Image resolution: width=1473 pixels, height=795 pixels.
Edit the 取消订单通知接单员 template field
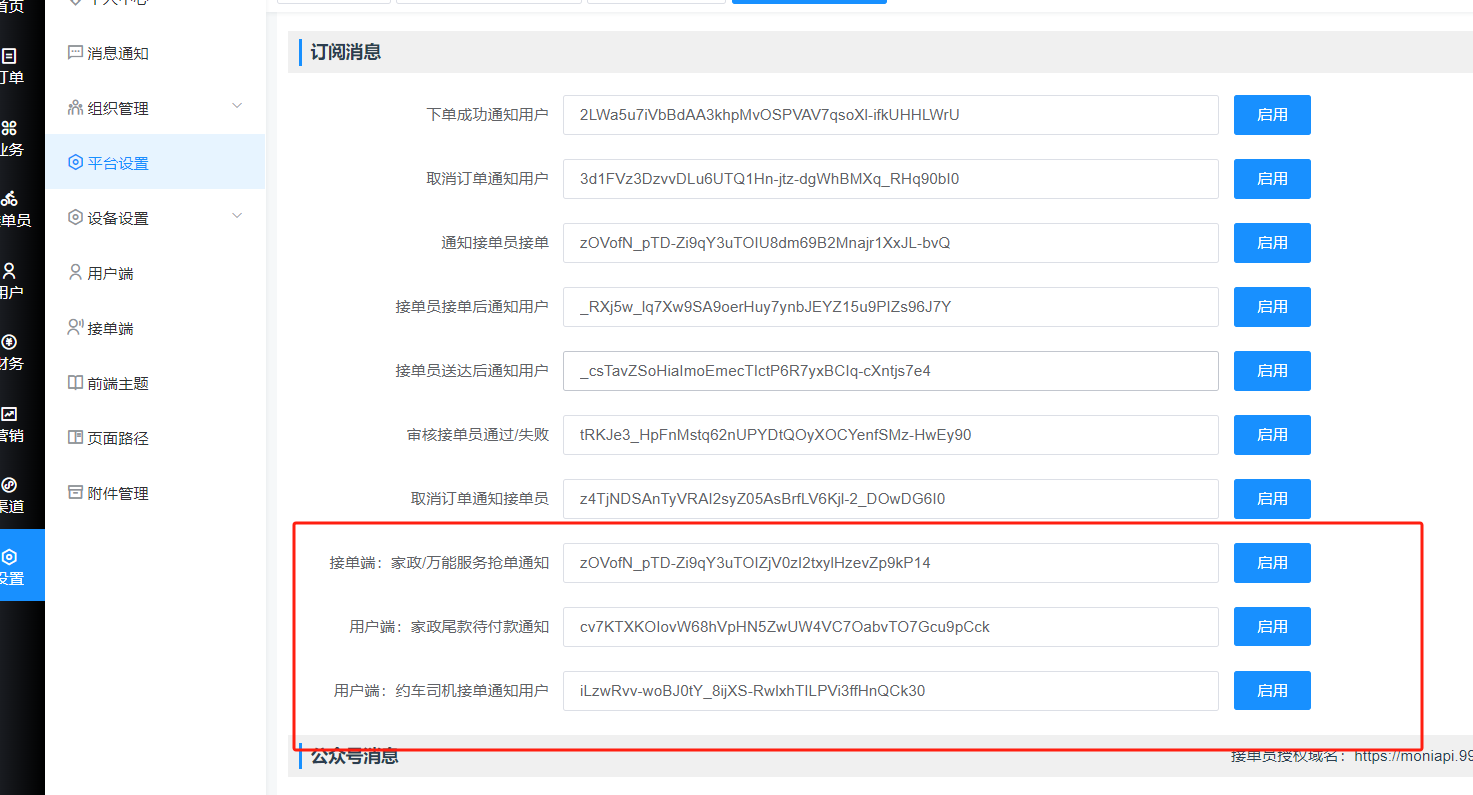tap(891, 499)
